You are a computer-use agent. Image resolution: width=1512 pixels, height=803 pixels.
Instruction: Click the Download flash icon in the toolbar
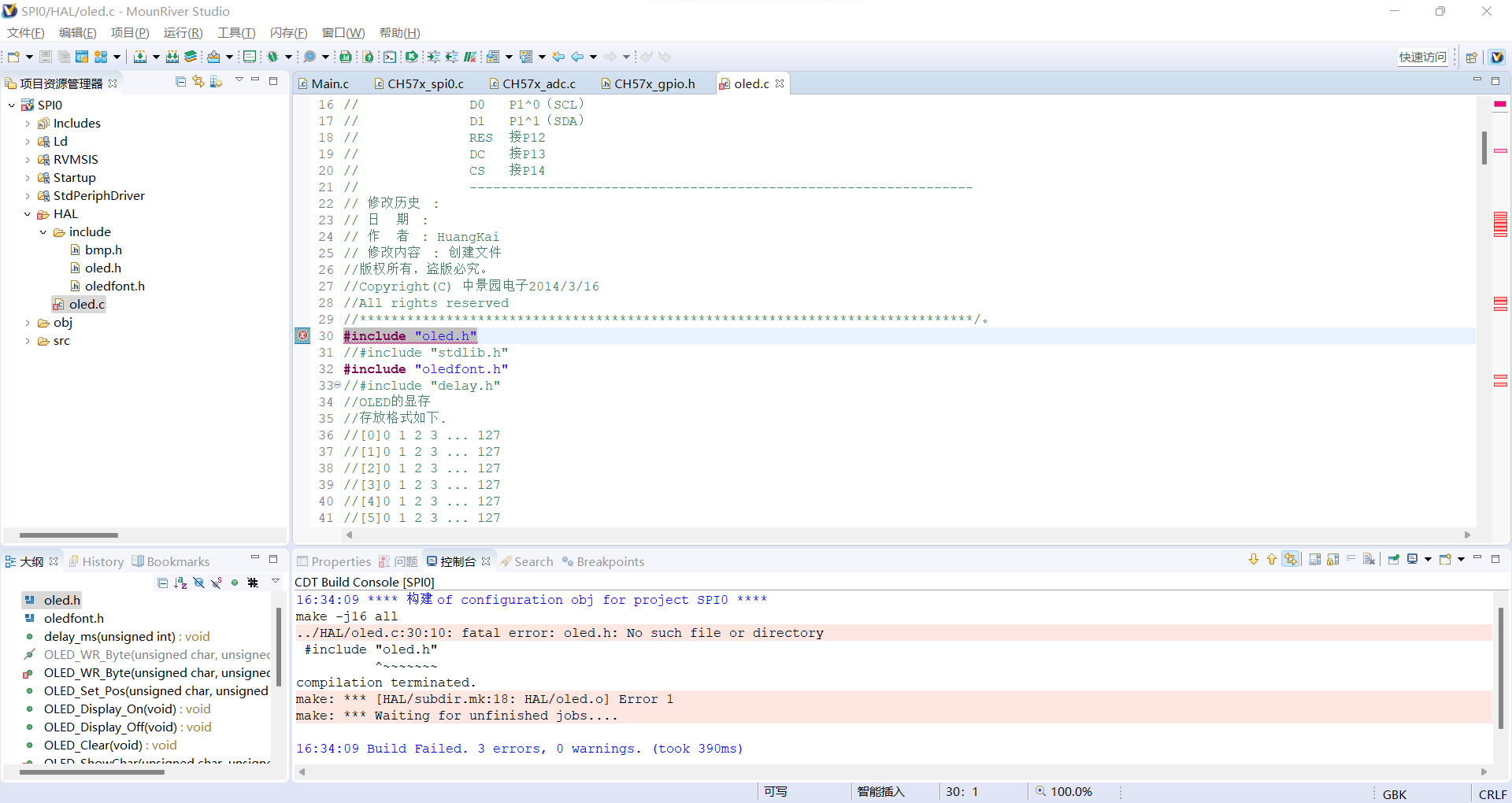click(x=213, y=57)
